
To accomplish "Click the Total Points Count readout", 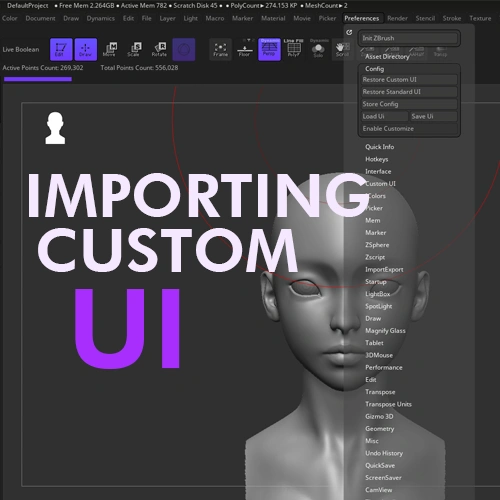I will 139,68.
